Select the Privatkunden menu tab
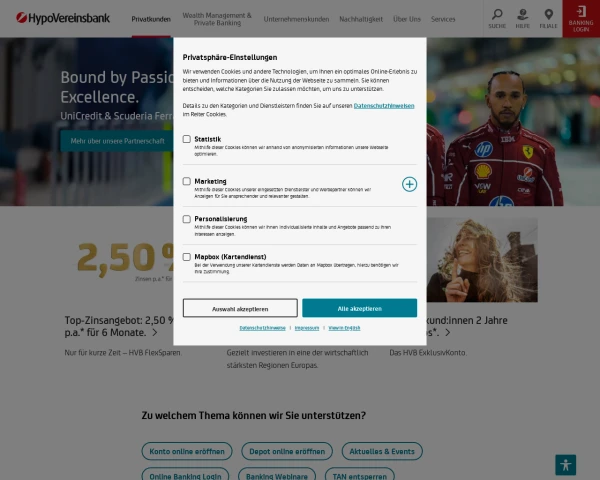This screenshot has height=480, width=600. tap(151, 19)
